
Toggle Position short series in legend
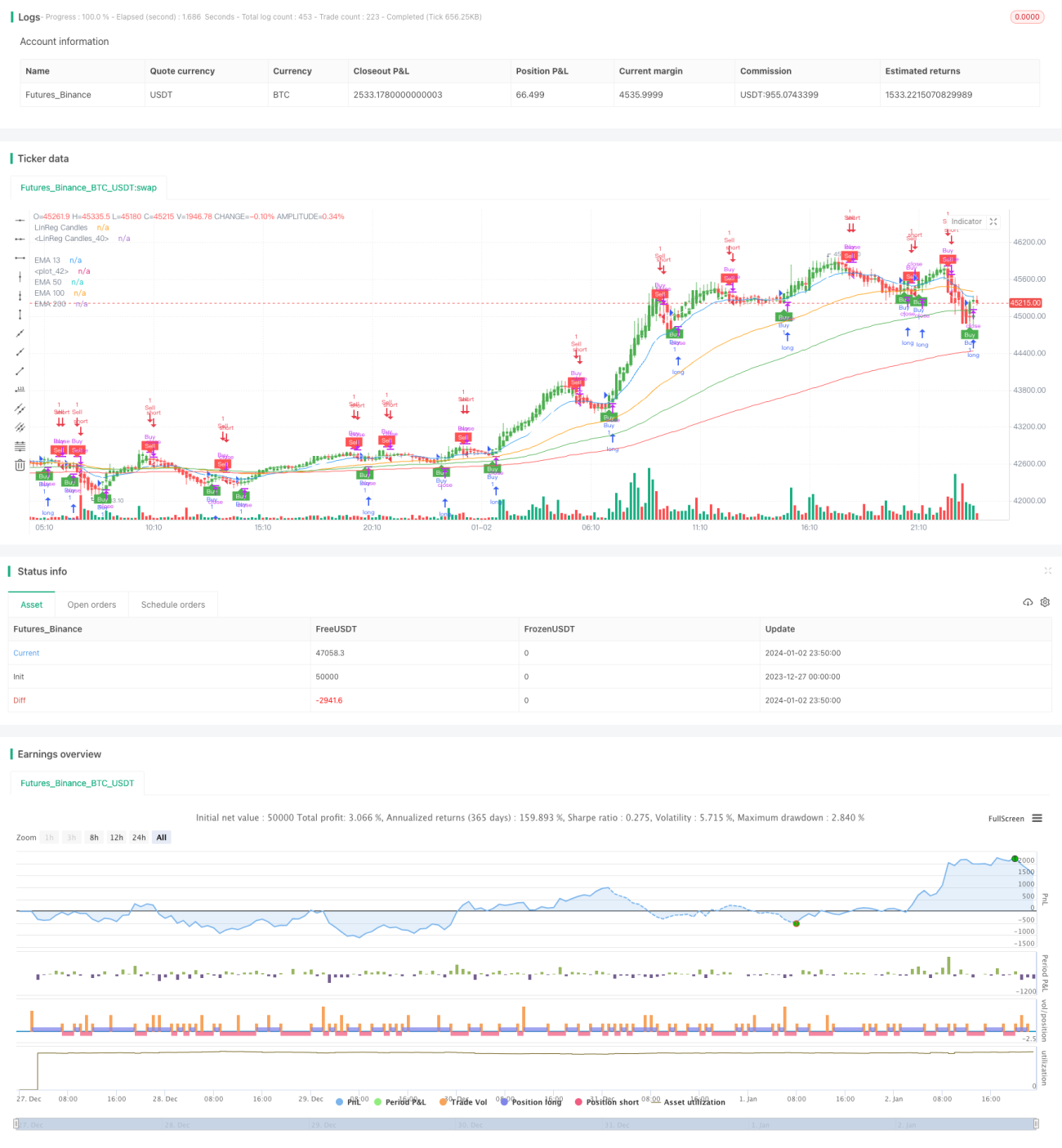(607, 1102)
